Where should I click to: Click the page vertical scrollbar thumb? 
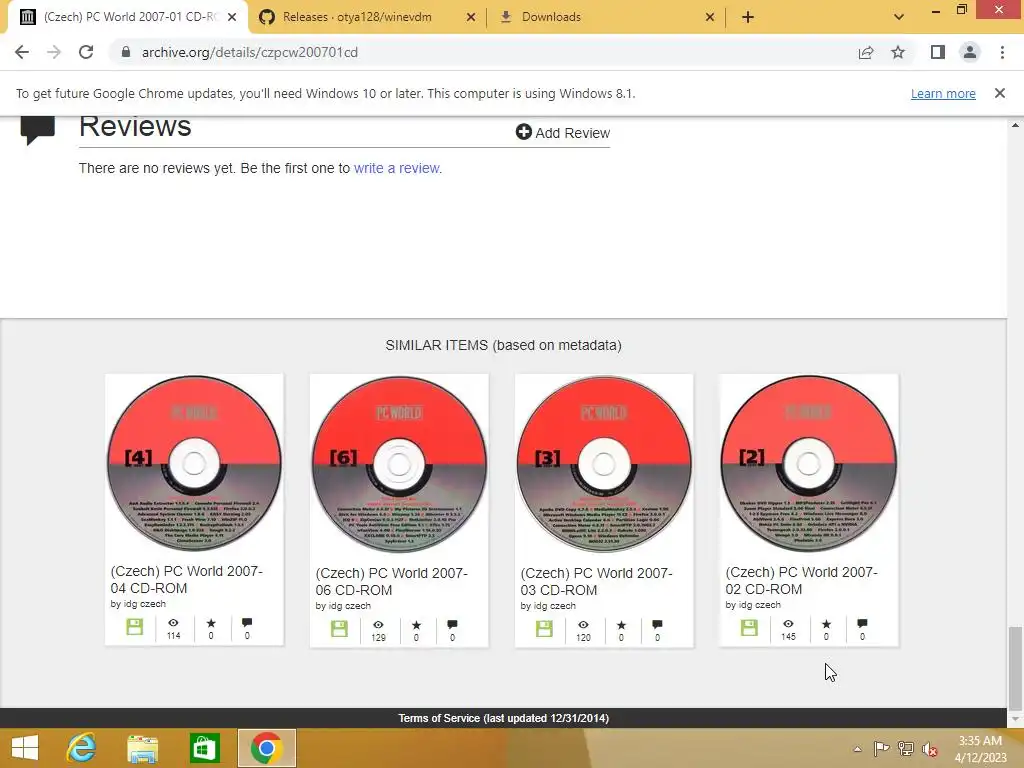1015,668
